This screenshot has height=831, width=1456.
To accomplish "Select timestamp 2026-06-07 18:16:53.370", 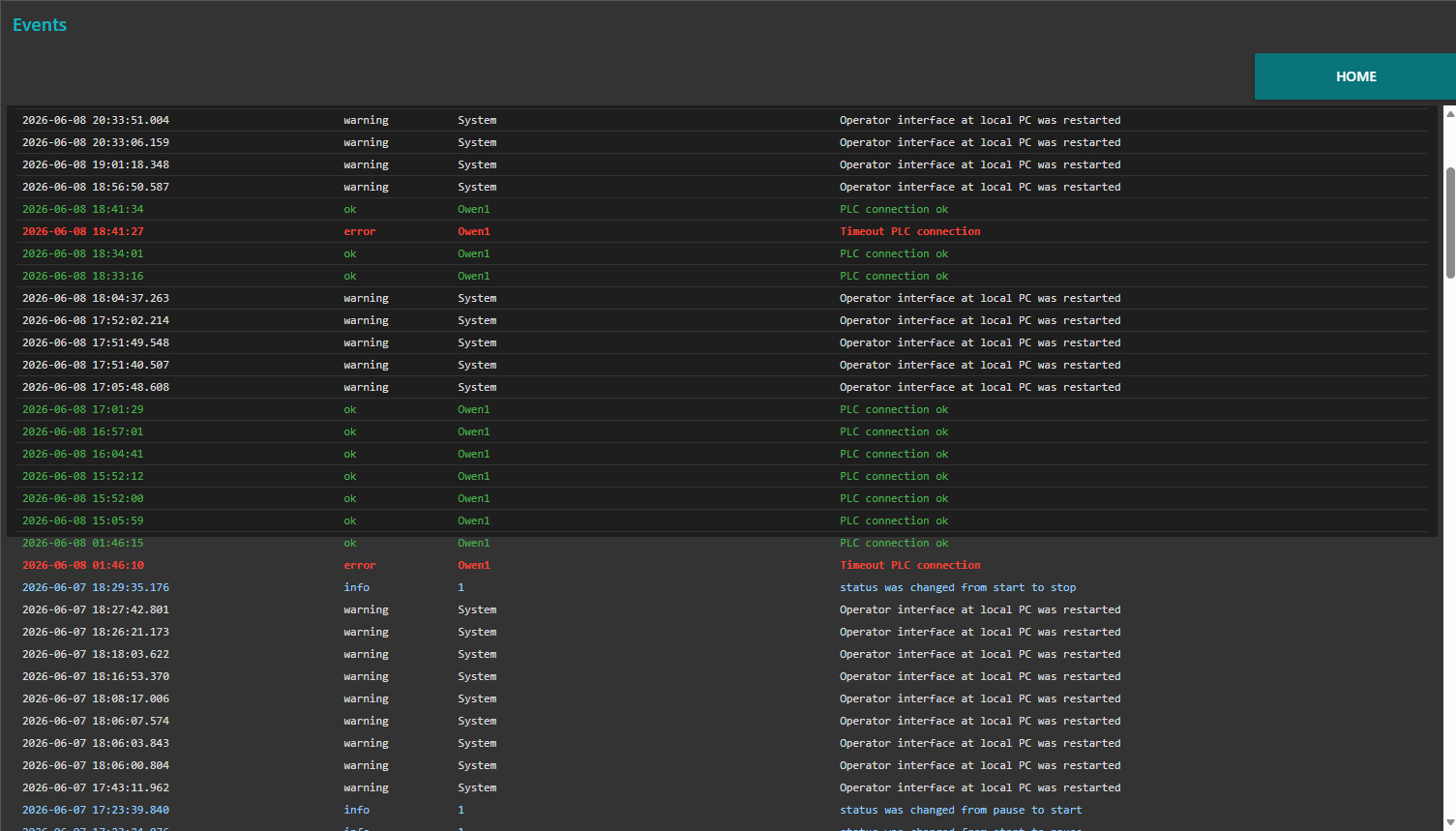I will click(x=96, y=676).
